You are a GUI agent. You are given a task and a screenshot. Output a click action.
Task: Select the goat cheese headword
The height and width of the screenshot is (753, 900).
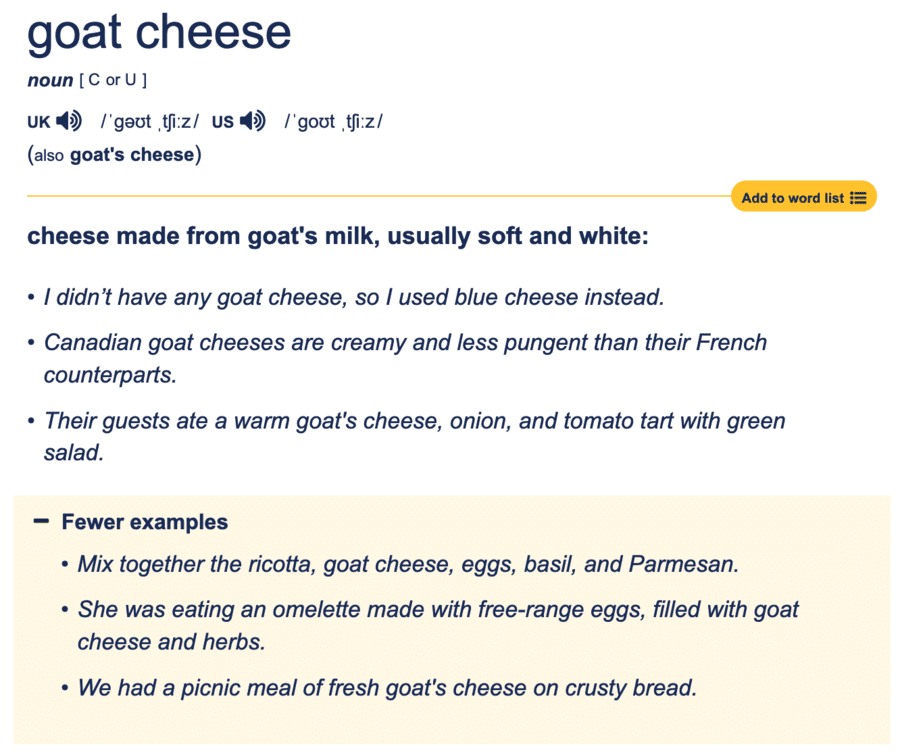click(160, 33)
